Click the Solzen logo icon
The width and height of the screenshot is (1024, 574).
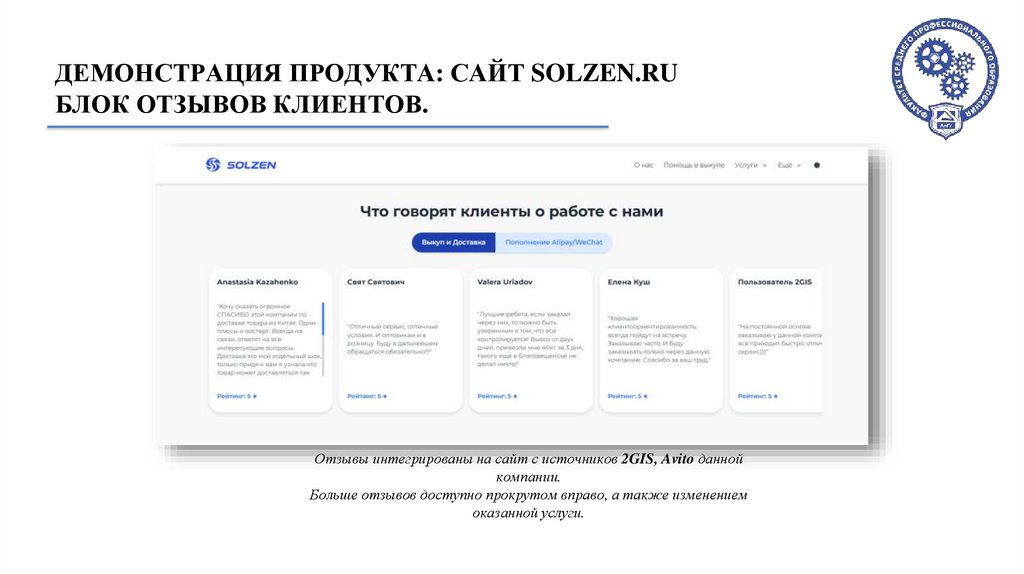(213, 165)
